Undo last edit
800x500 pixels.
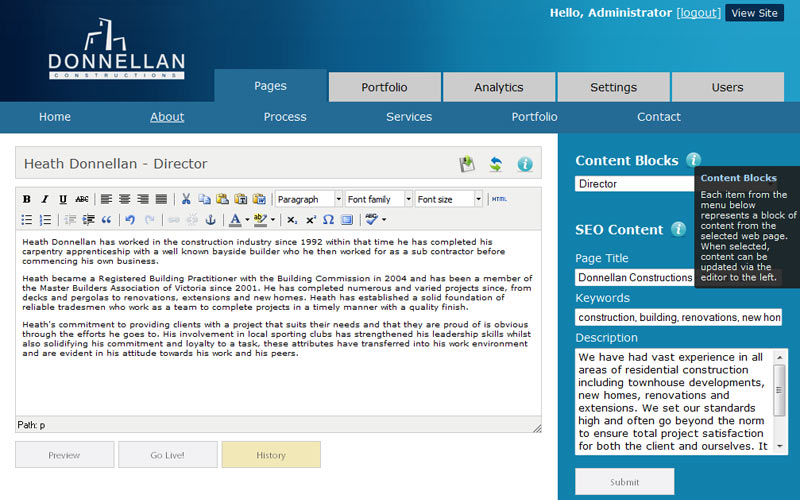pos(130,220)
